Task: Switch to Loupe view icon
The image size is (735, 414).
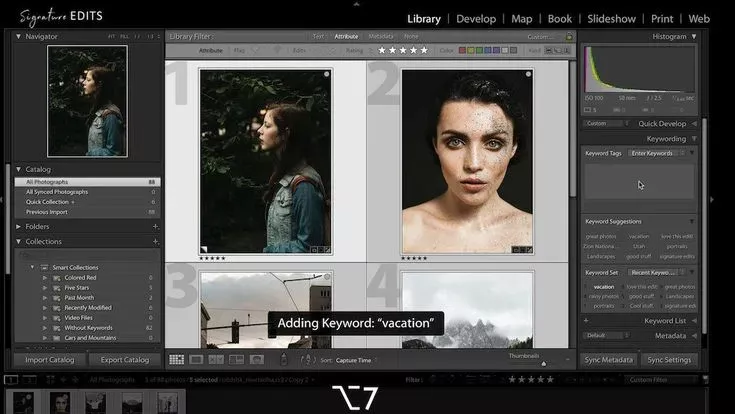Action: (x=196, y=360)
